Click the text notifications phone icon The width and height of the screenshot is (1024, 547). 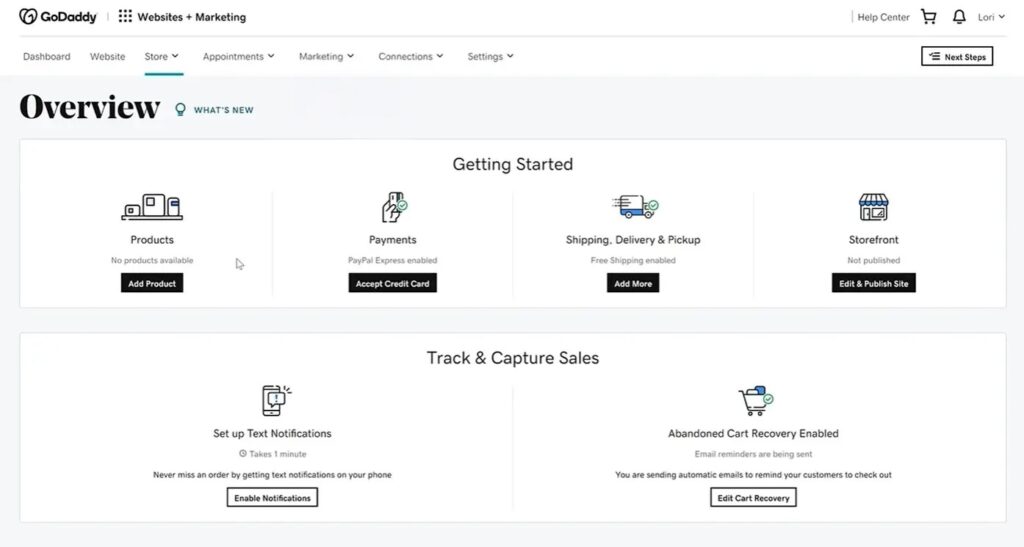[276, 400]
